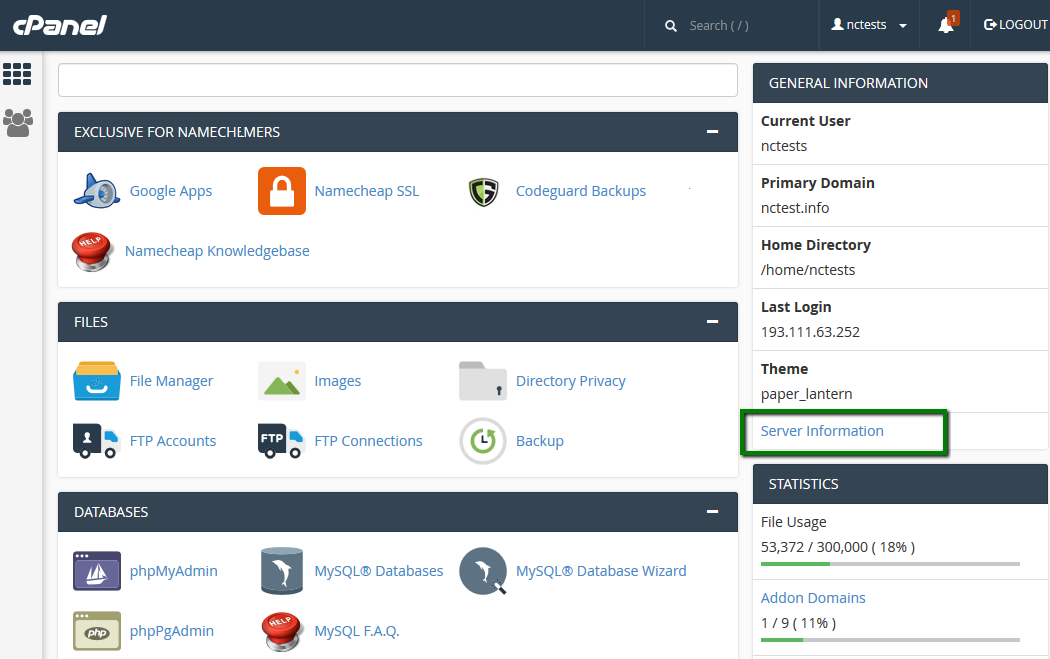Open the Namecheap SSL link
This screenshot has height=659, width=1050.
[x=367, y=191]
